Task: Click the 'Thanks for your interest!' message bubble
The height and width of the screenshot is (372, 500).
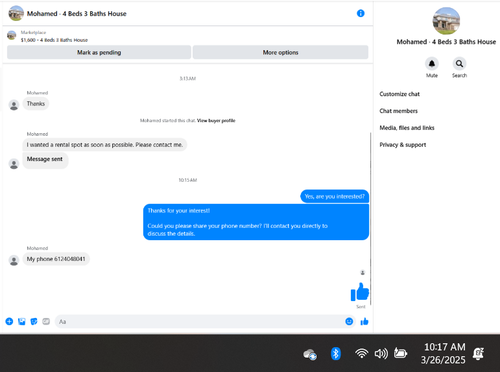Action: [256, 222]
